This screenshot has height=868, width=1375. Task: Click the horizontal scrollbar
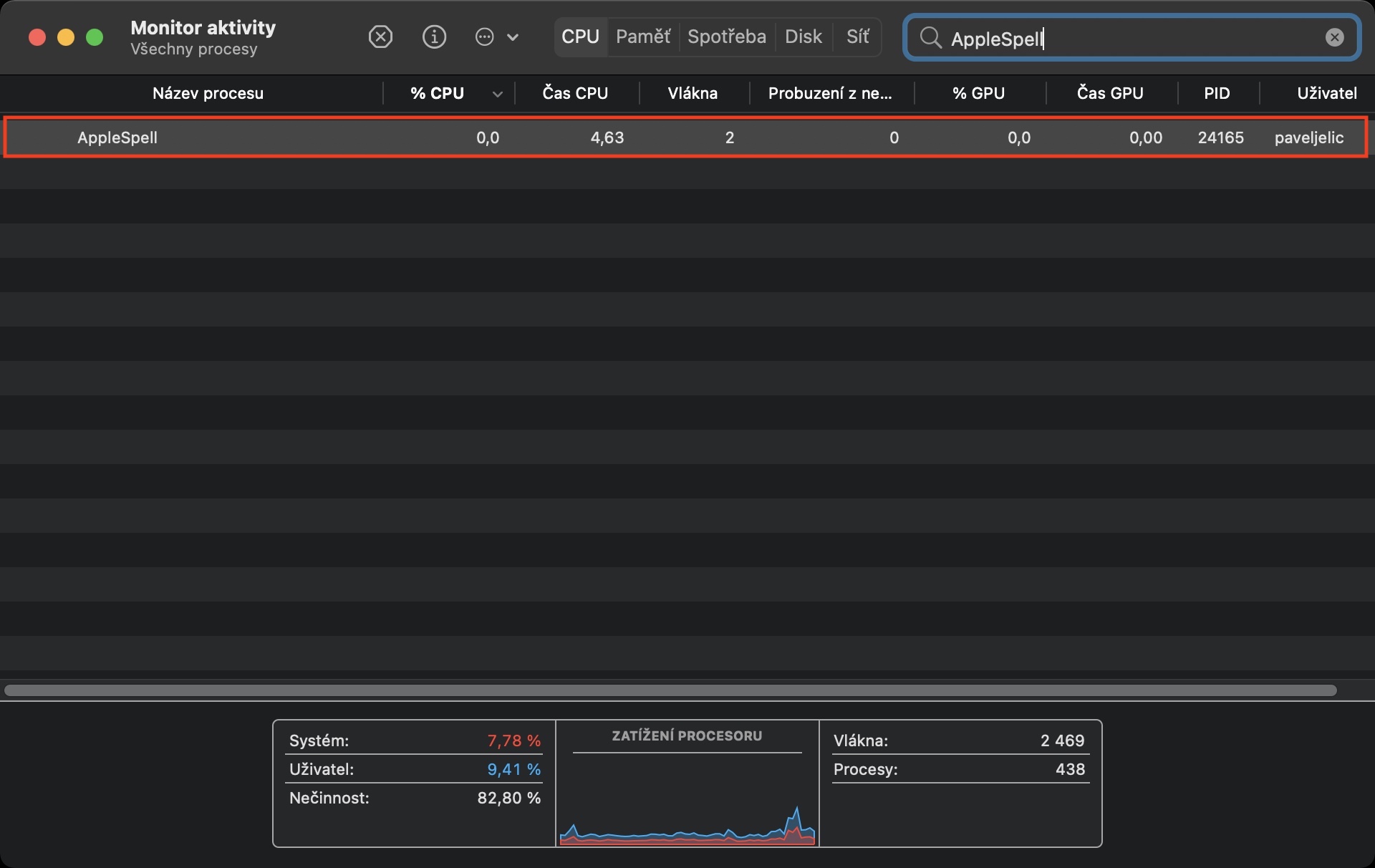(670, 690)
